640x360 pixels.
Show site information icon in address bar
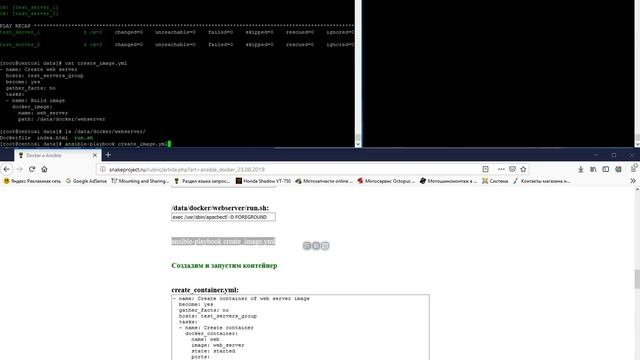pos(103,169)
